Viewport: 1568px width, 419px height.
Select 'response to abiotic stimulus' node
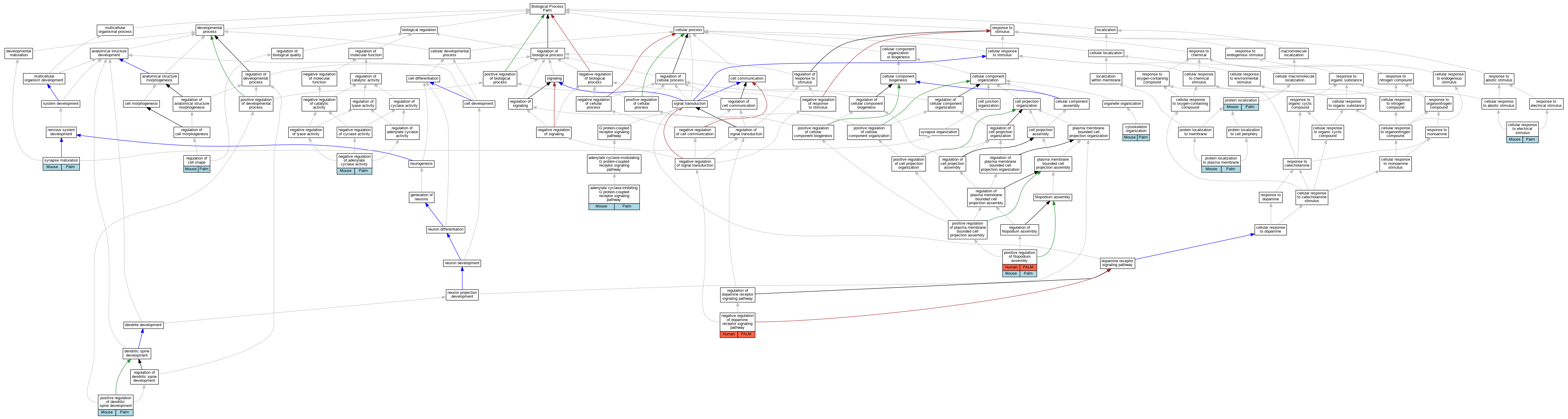point(1499,79)
